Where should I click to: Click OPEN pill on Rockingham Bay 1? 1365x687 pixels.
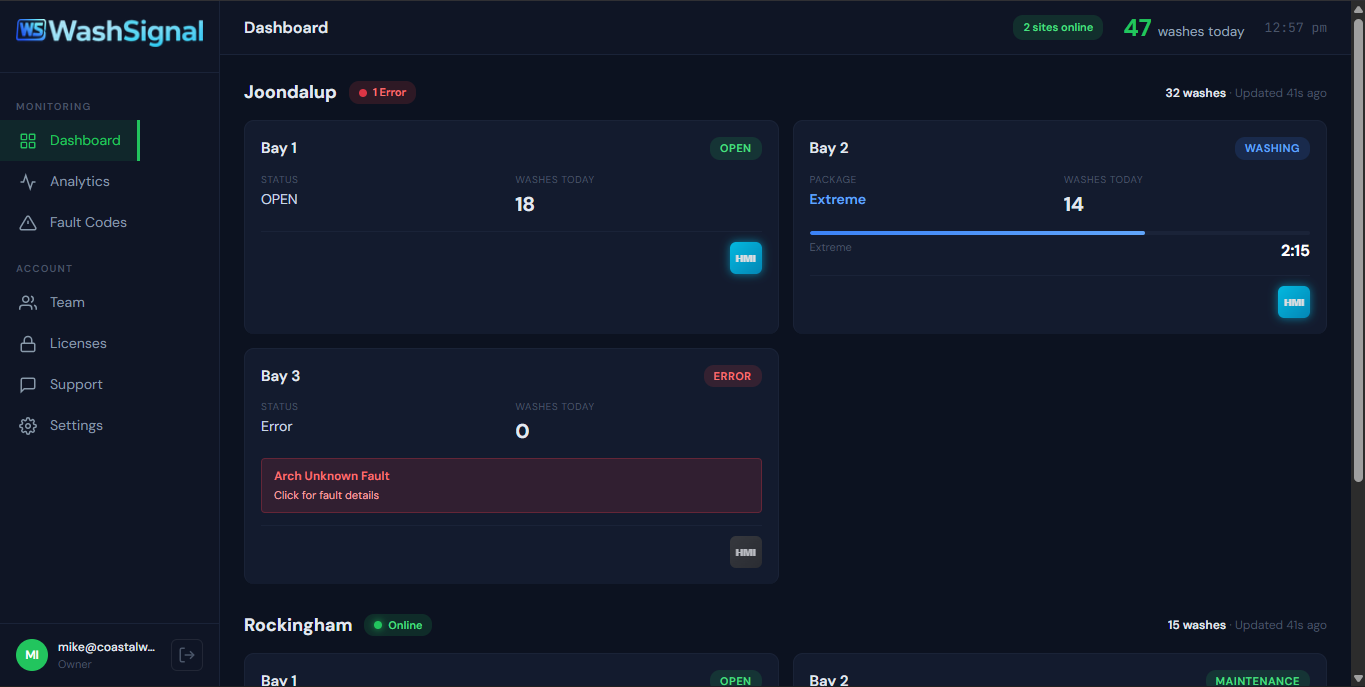pos(736,680)
